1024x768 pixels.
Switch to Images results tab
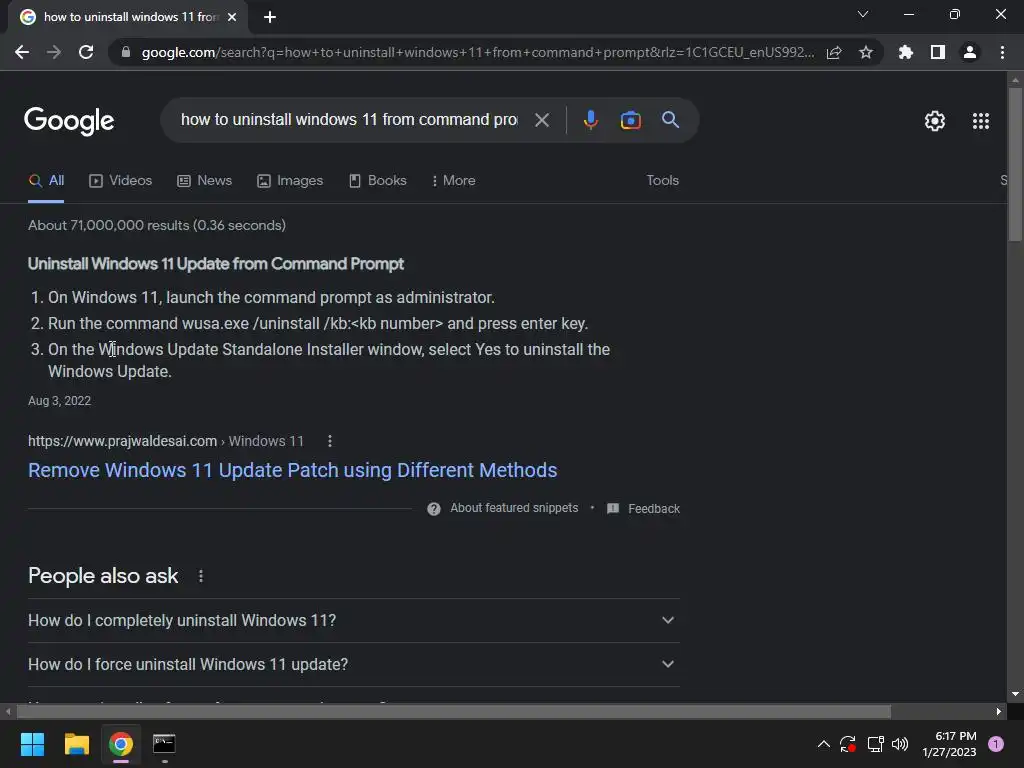pyautogui.click(x=290, y=181)
